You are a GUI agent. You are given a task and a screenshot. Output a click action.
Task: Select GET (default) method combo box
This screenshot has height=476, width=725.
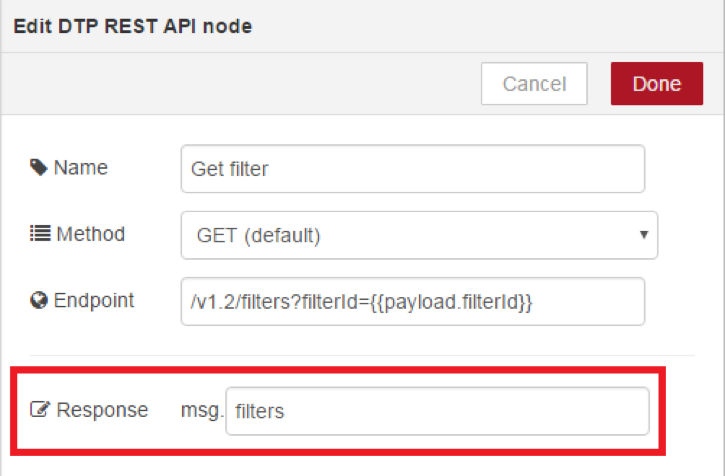[x=419, y=235]
